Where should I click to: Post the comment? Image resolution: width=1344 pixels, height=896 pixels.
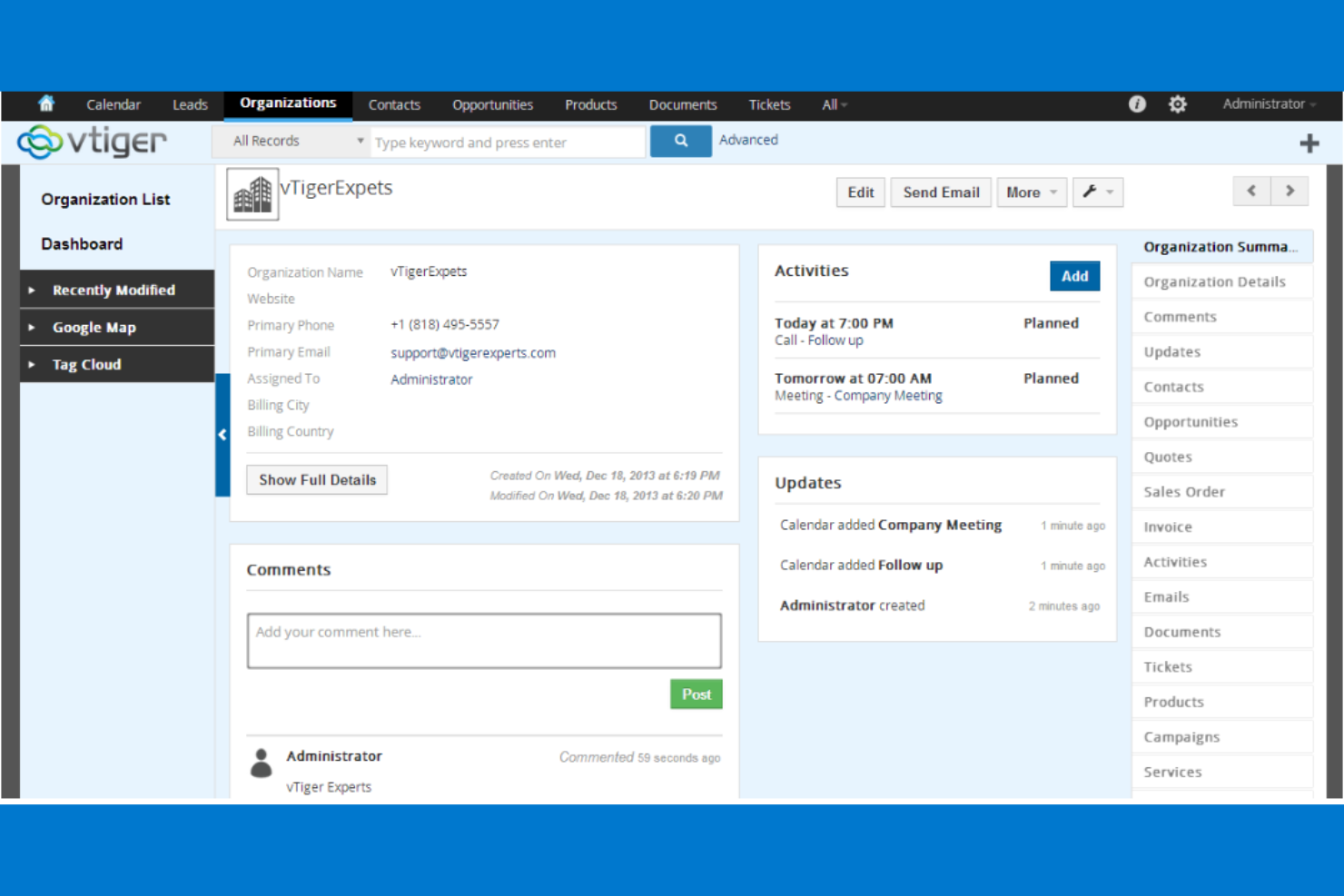[x=697, y=694]
